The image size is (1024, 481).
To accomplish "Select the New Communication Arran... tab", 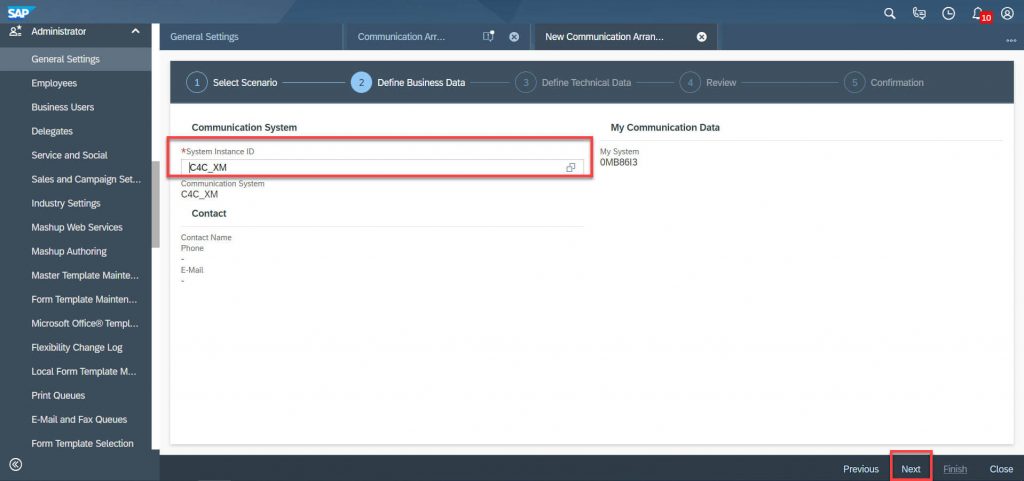I will (604, 37).
